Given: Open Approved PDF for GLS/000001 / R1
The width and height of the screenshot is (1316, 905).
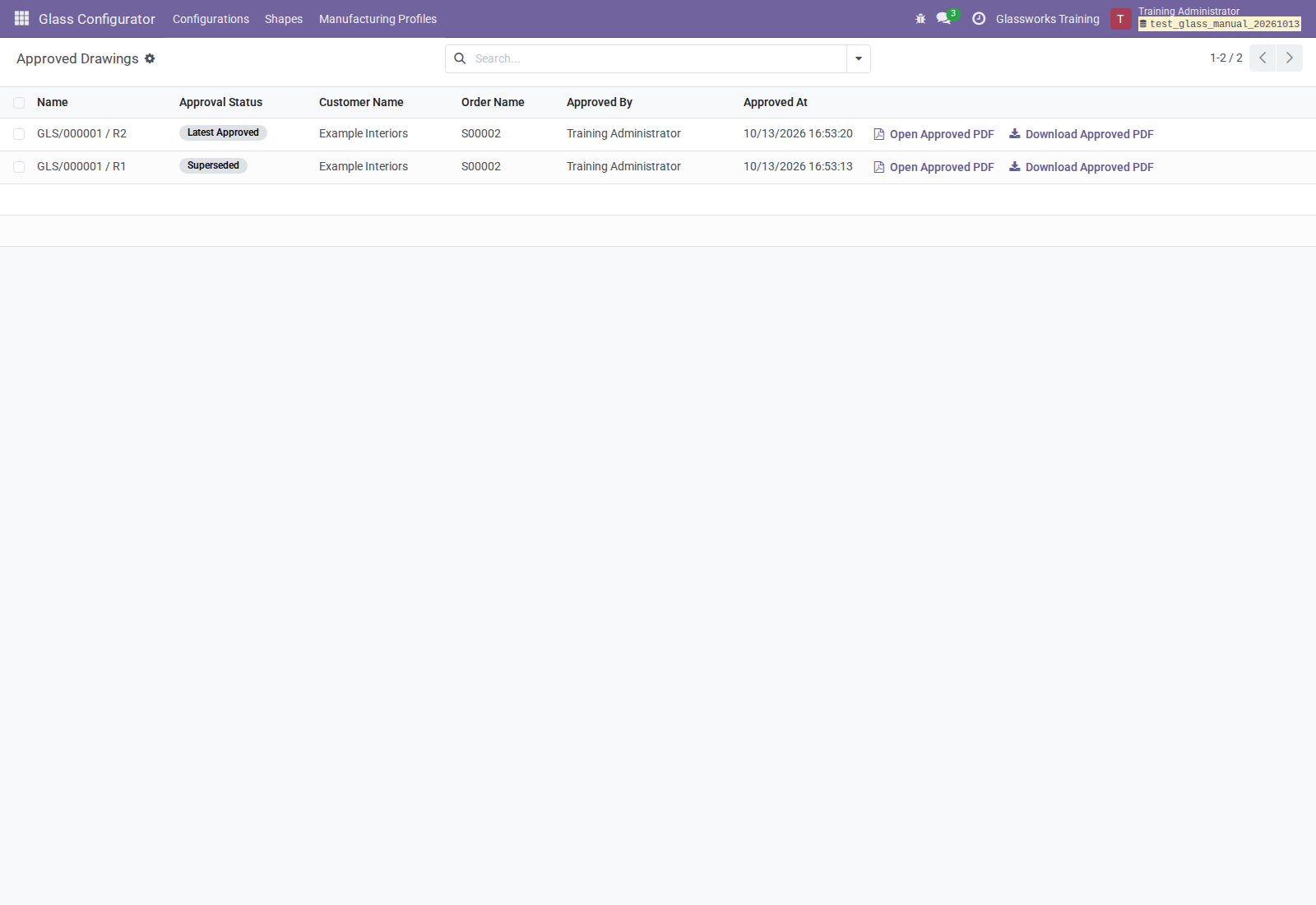Looking at the screenshot, I should (x=934, y=167).
